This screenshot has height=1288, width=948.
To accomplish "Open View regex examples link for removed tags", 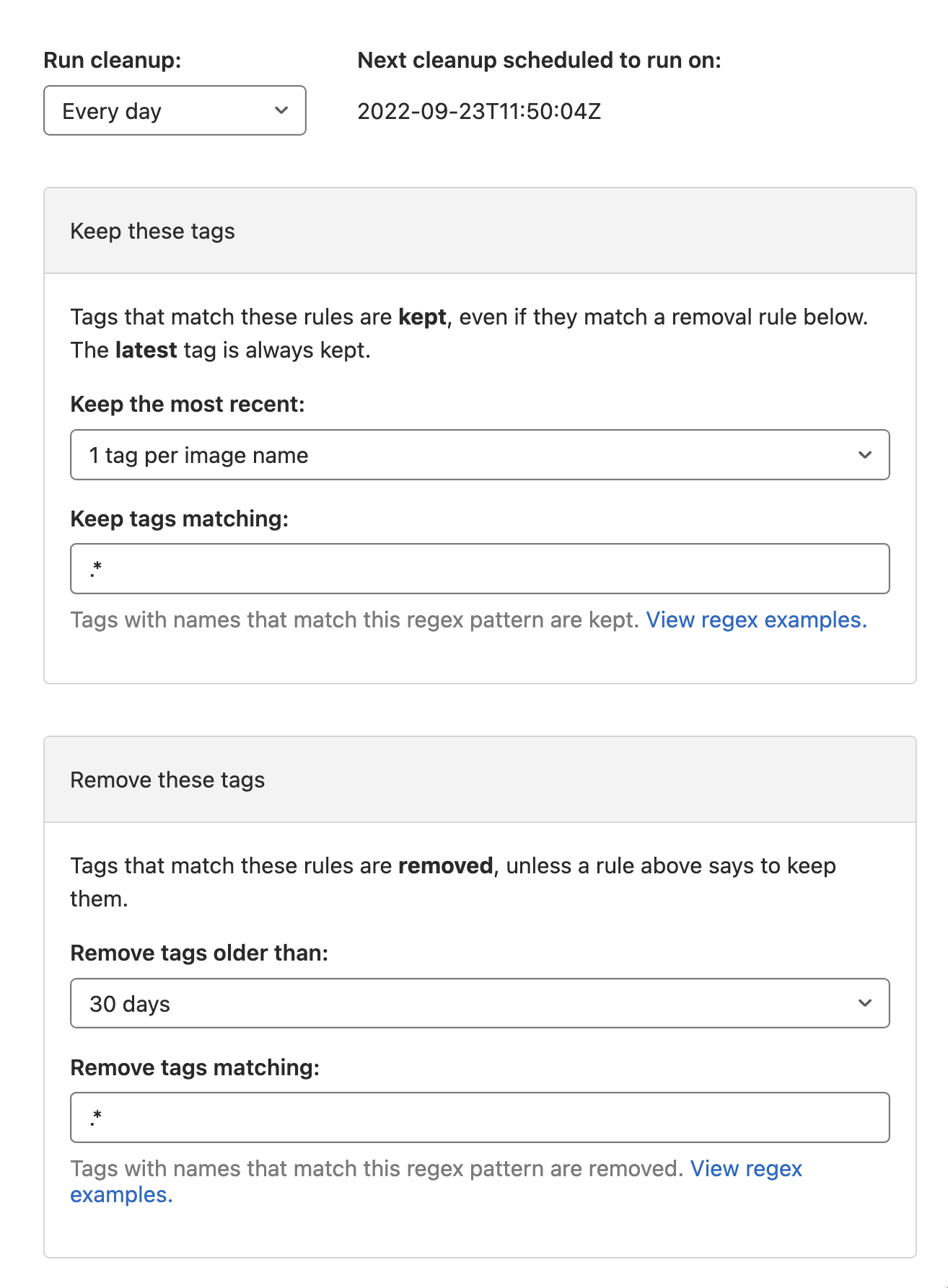I will tap(745, 1169).
